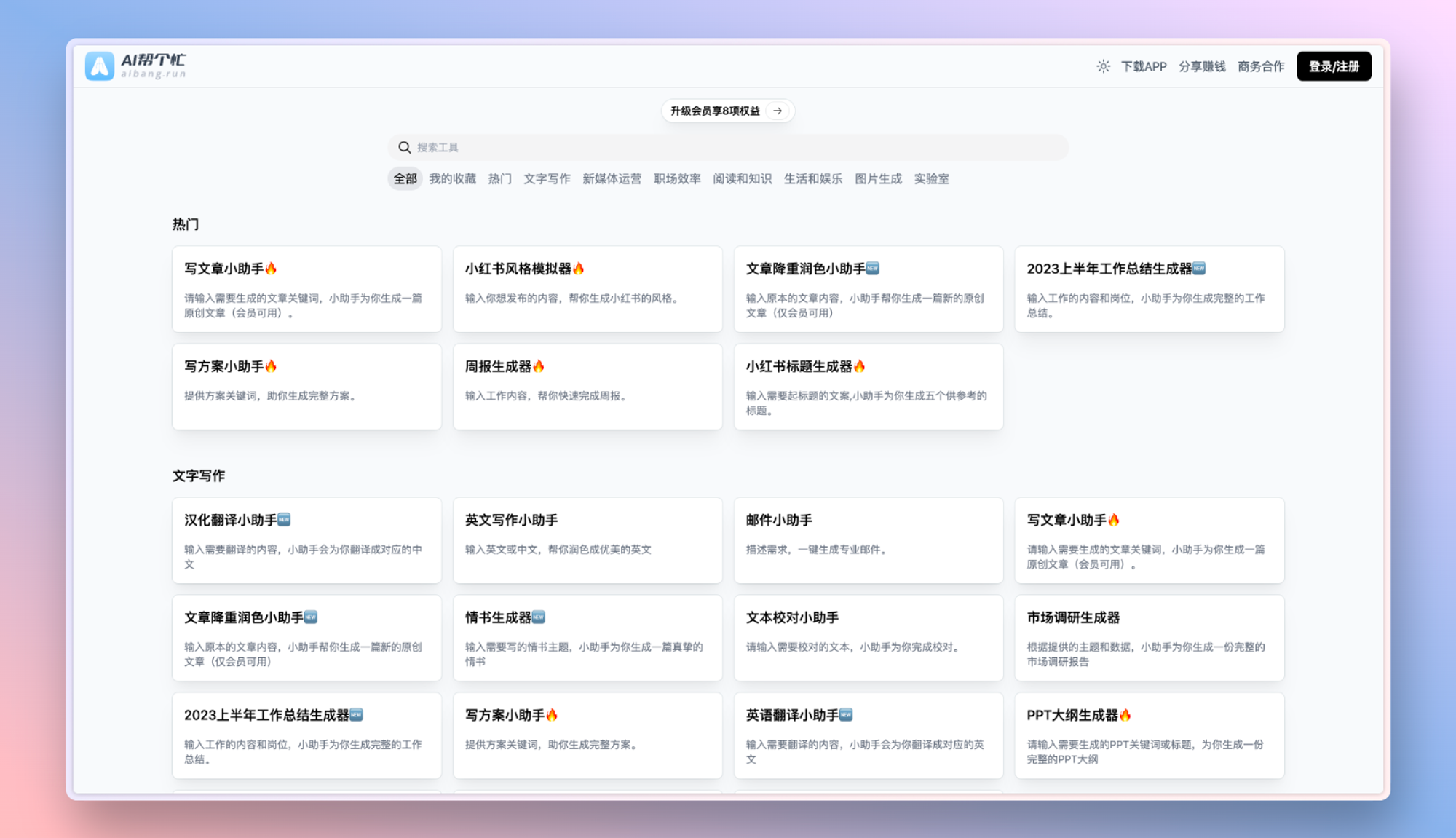
Task: Click the search magnifier icon
Action: pos(404,148)
